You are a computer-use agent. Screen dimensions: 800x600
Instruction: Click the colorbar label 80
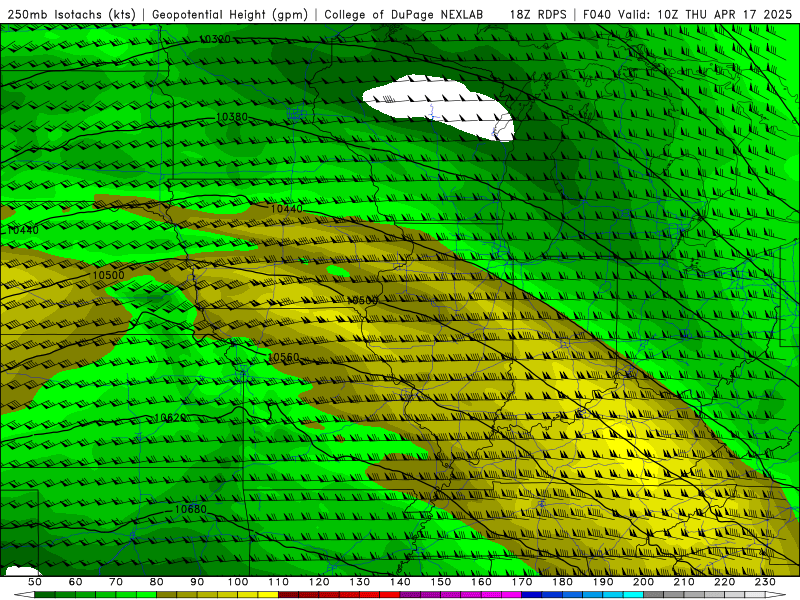tap(156, 582)
